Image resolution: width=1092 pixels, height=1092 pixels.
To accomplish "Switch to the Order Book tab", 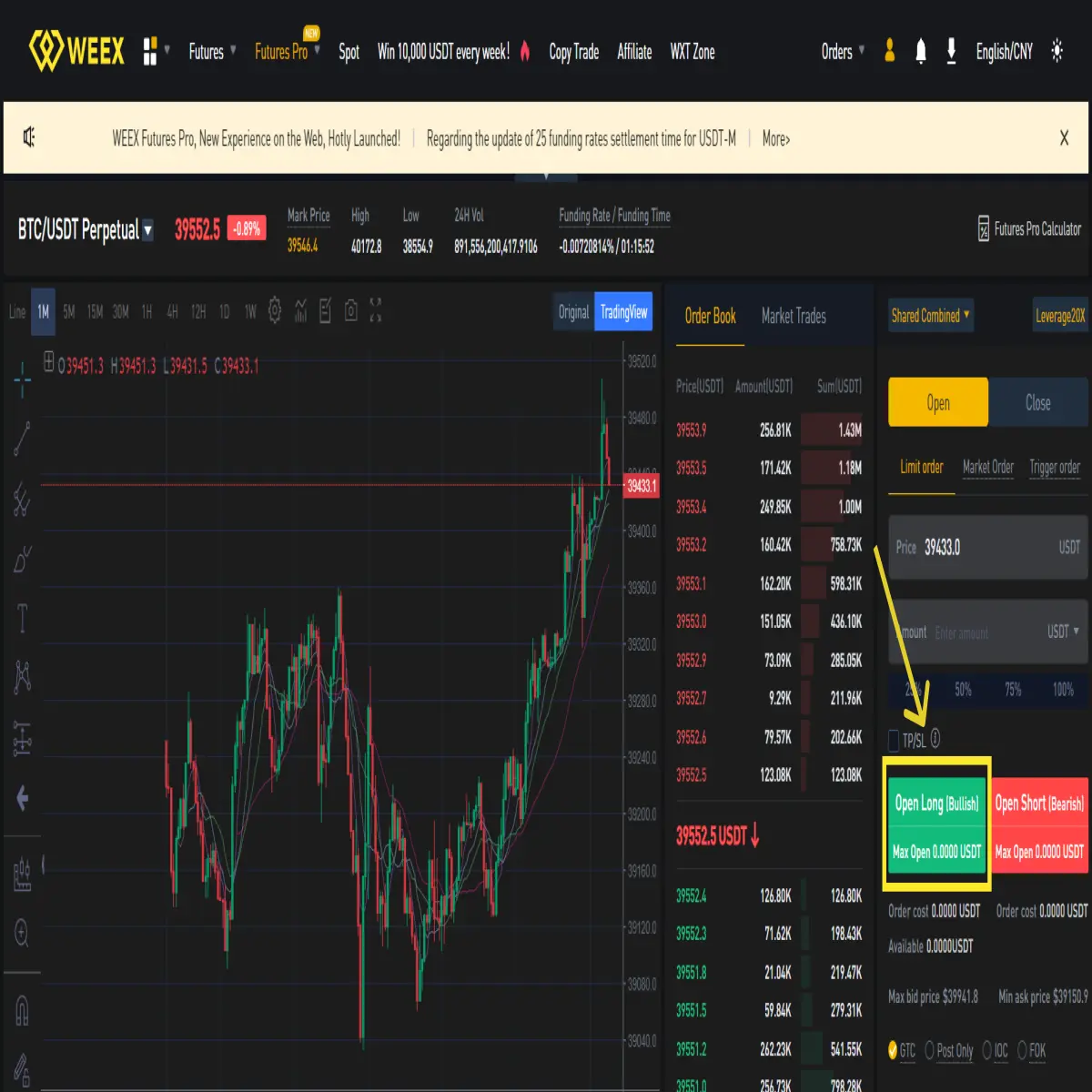I will pos(710,317).
